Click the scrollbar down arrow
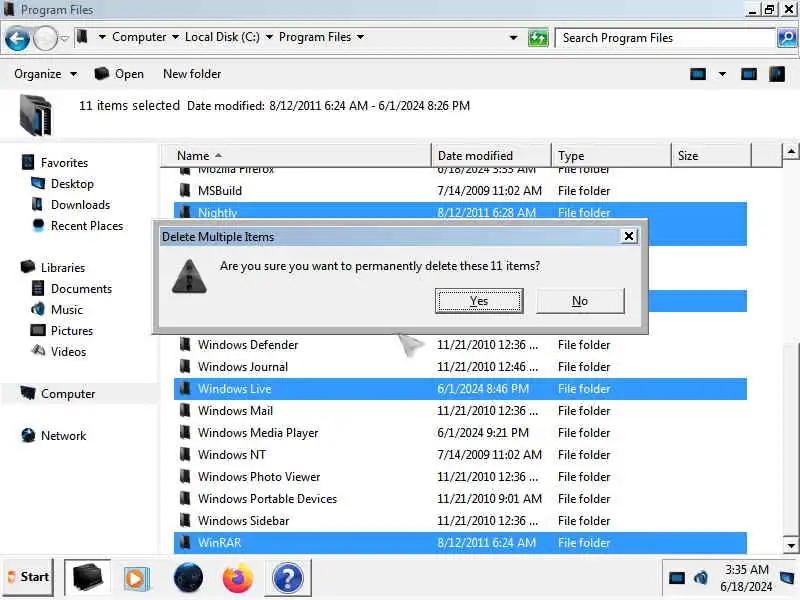The image size is (800, 600). (x=790, y=545)
